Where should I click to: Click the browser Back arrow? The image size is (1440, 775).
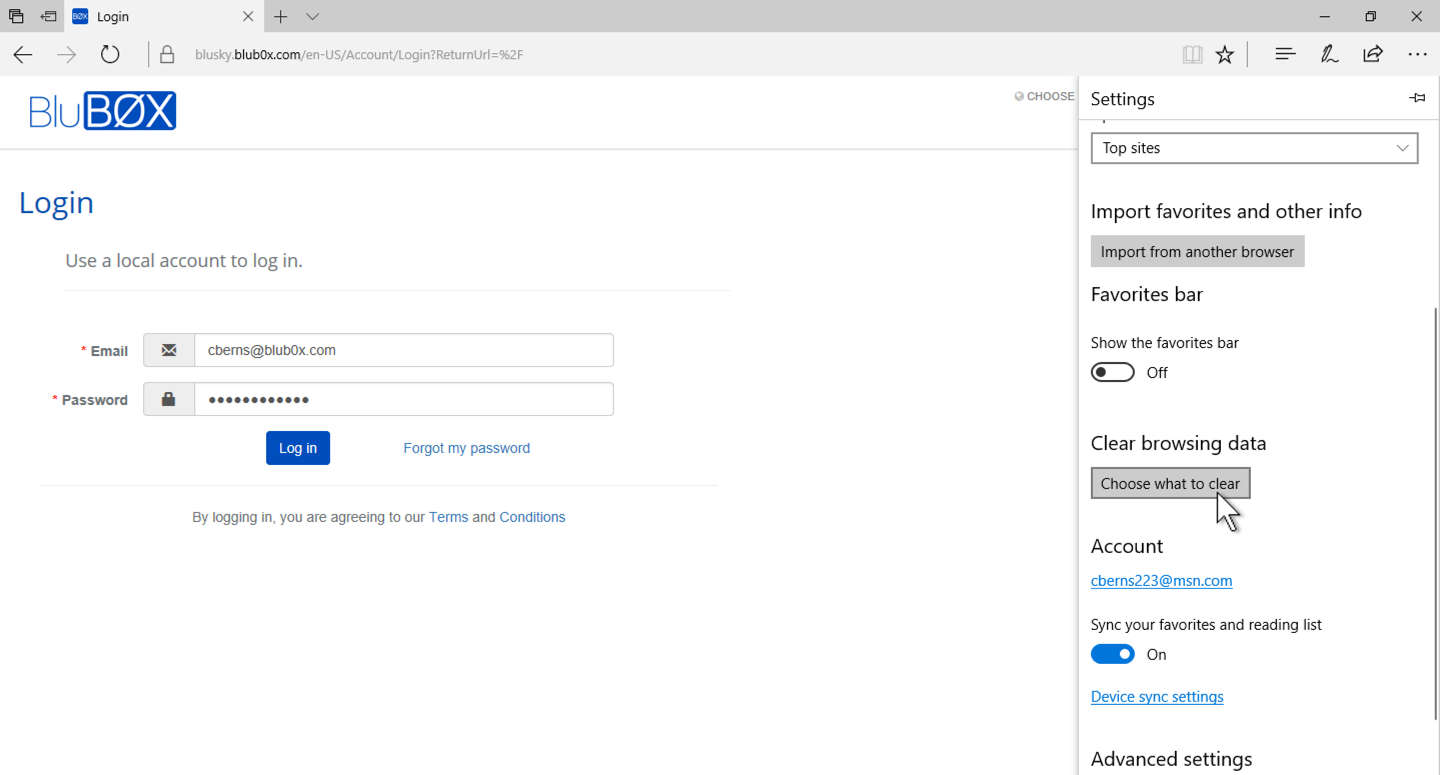pyautogui.click(x=23, y=55)
